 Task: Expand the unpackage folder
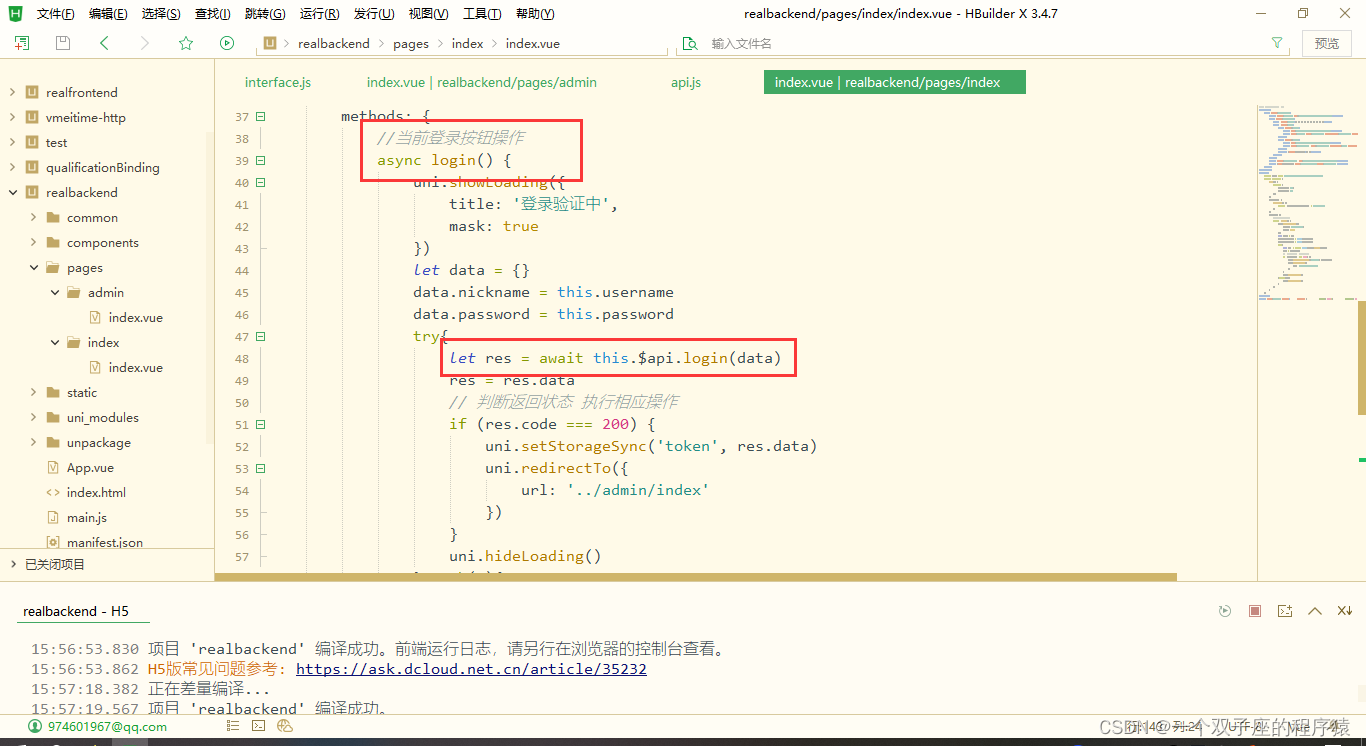[x=33, y=442]
